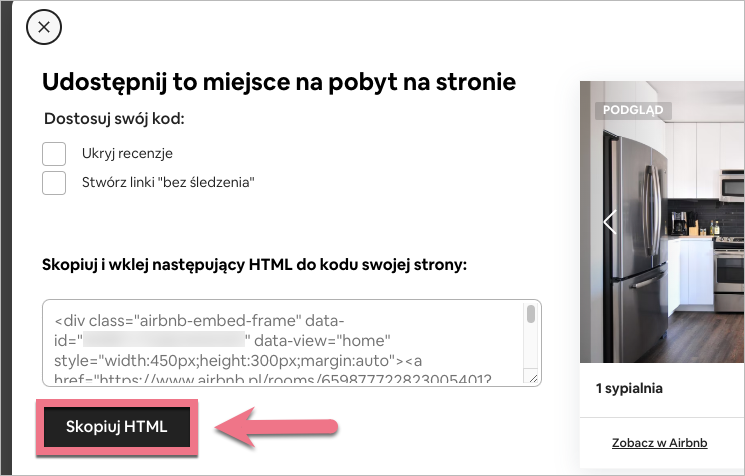Enable the "Ukryj recenzje" checkbox
Image resolution: width=745 pixels, height=476 pixels.
tap(54, 154)
